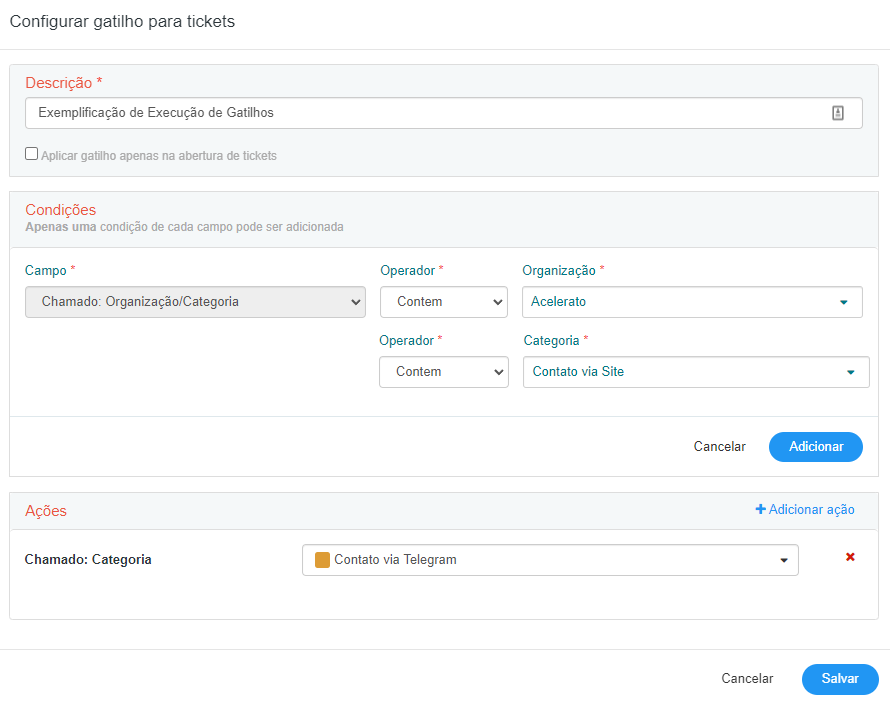The image size is (890, 702).
Task: Click the plus icon beside Adicionar ação
Action: point(761,509)
